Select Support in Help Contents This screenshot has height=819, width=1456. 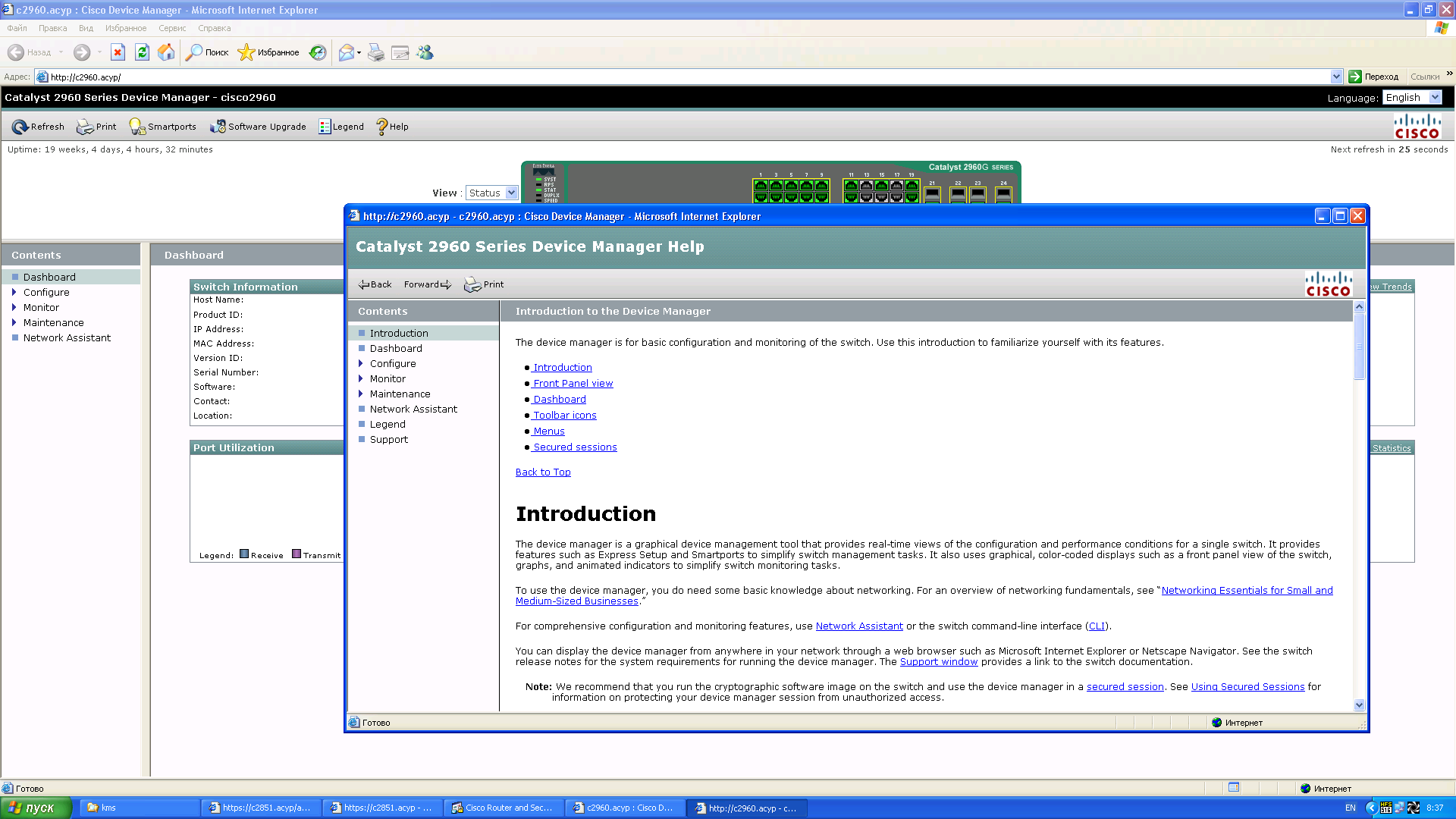pos(389,439)
